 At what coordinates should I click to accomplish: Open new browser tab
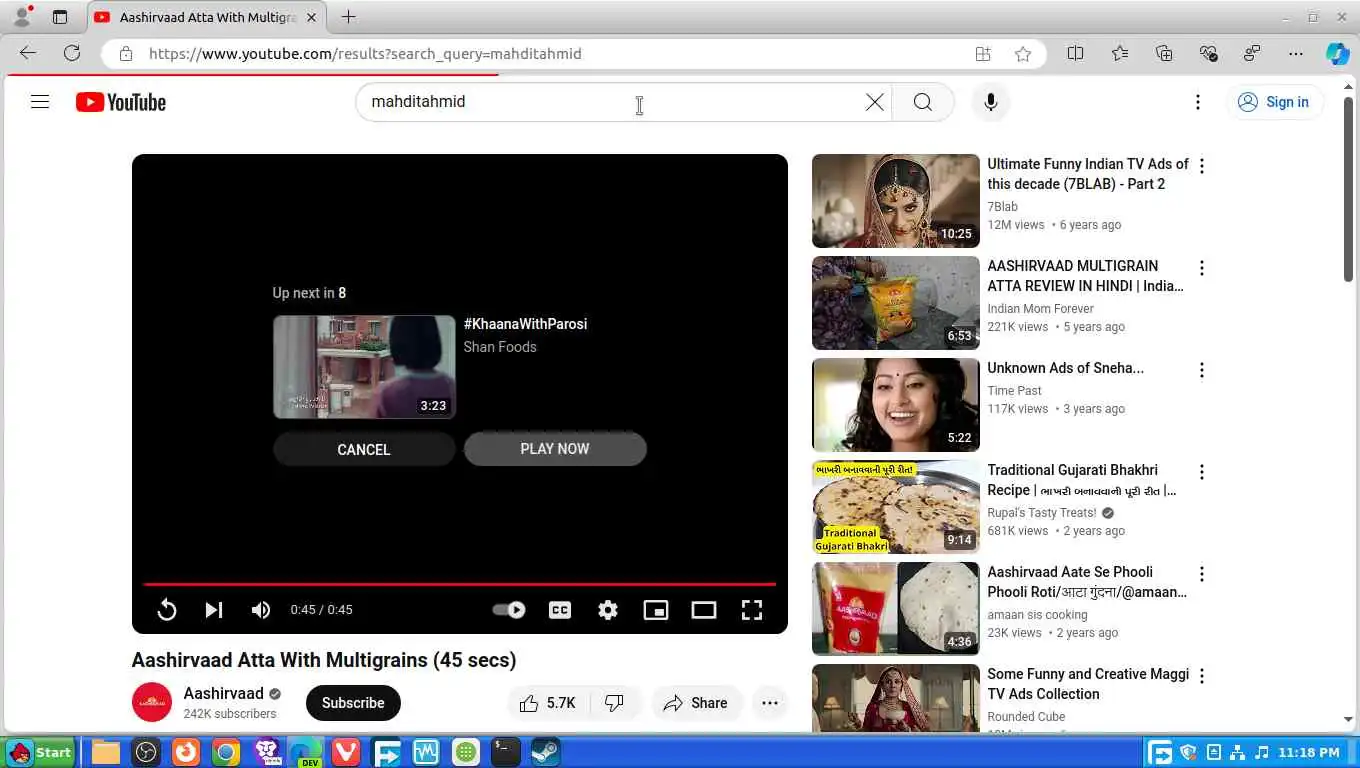coord(348,17)
